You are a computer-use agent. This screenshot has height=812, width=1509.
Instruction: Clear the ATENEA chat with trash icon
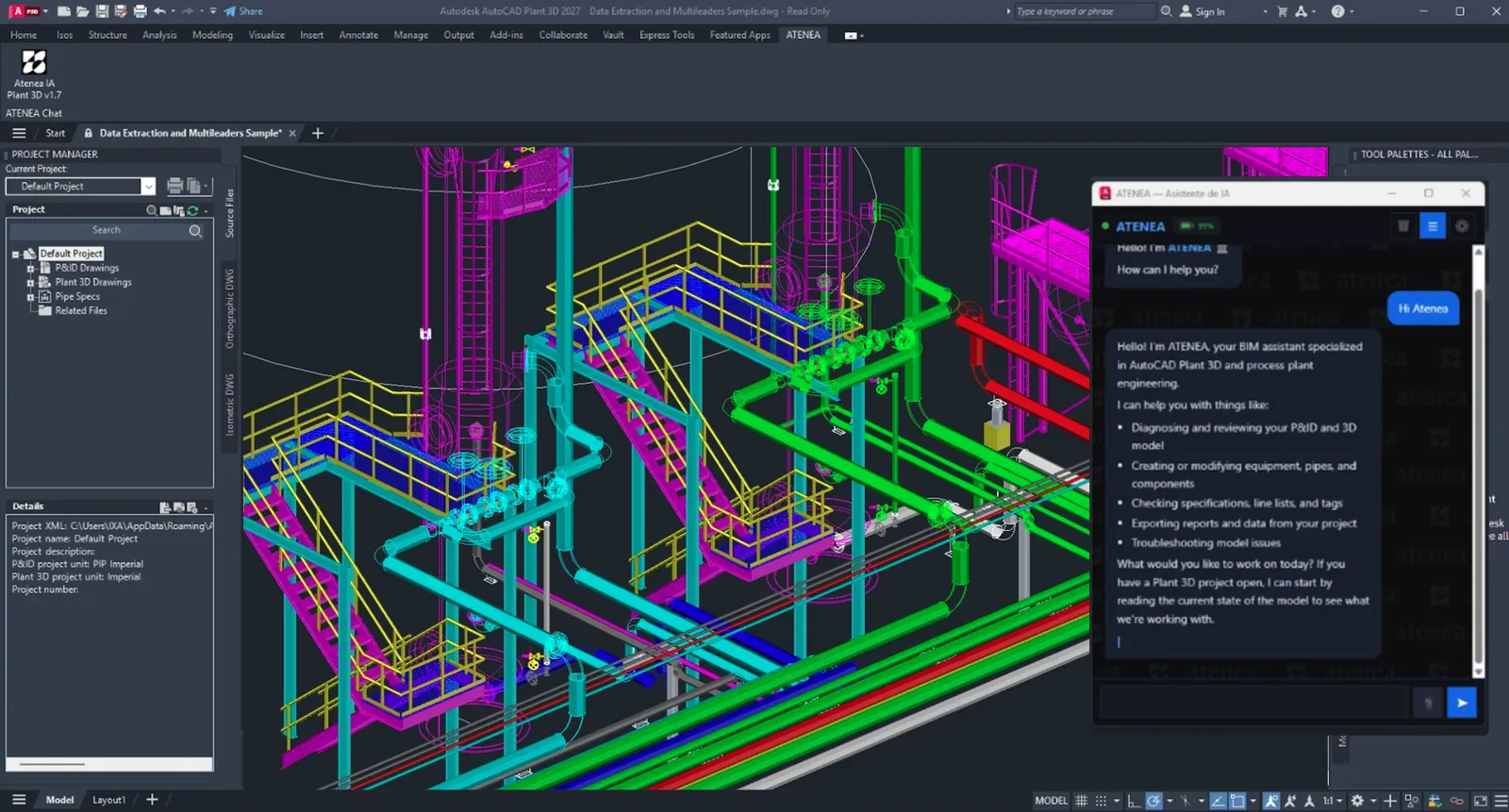[x=1403, y=226]
